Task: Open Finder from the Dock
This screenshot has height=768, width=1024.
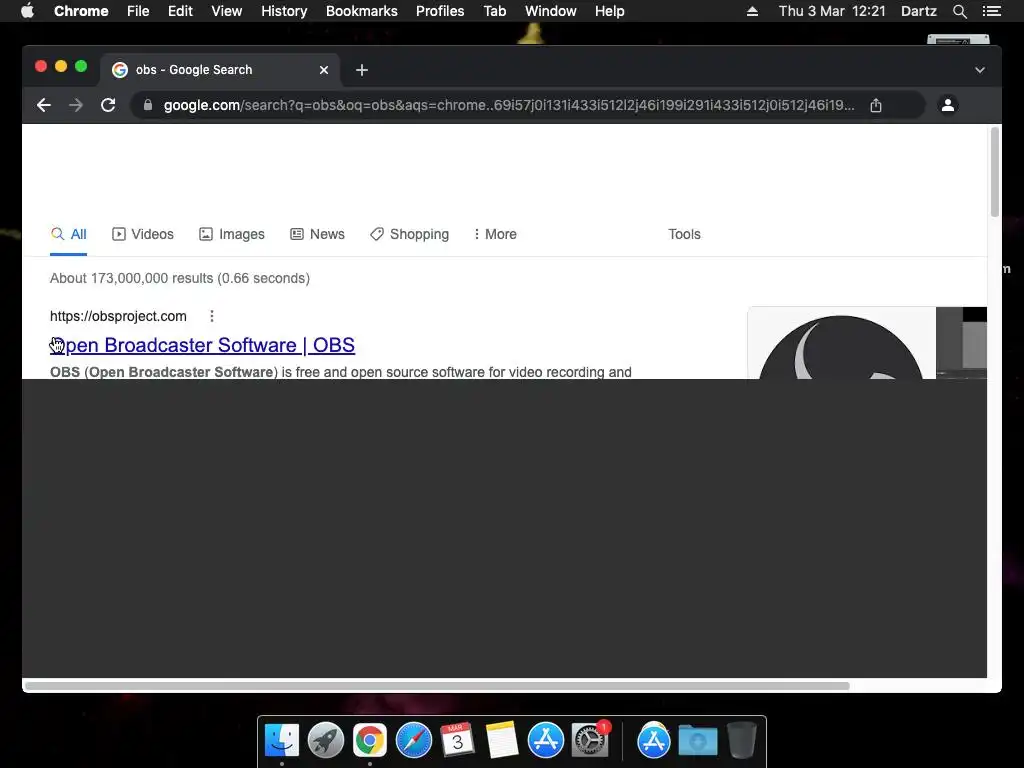Action: (282, 741)
